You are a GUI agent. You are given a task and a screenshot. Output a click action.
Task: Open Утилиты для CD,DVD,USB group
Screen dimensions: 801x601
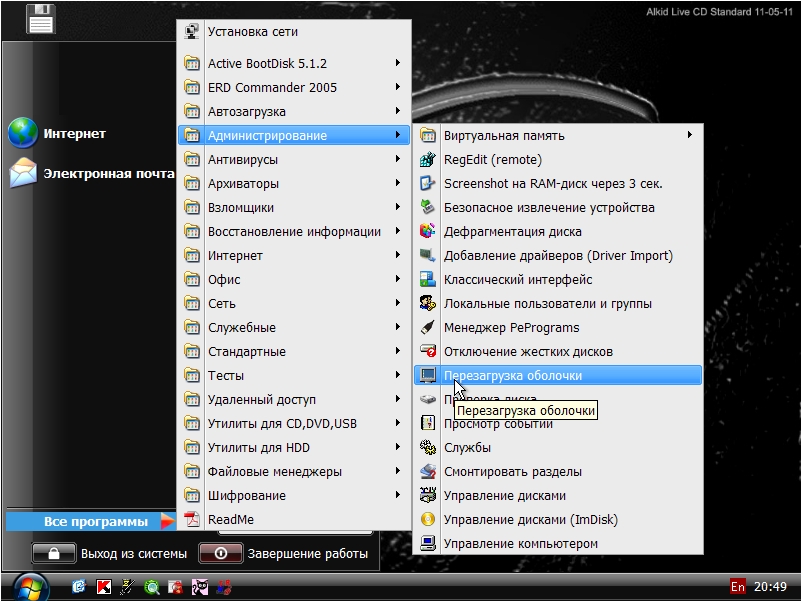[x=294, y=424]
